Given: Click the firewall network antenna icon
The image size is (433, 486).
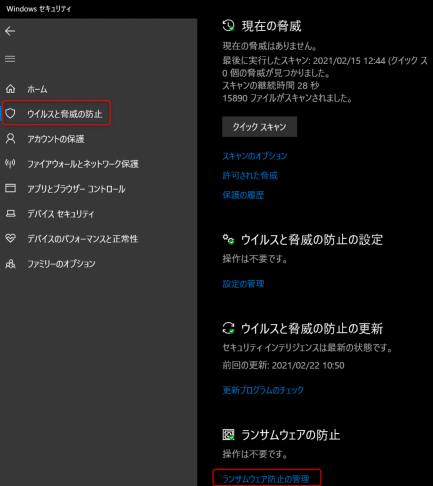Looking at the screenshot, I should [10, 163].
